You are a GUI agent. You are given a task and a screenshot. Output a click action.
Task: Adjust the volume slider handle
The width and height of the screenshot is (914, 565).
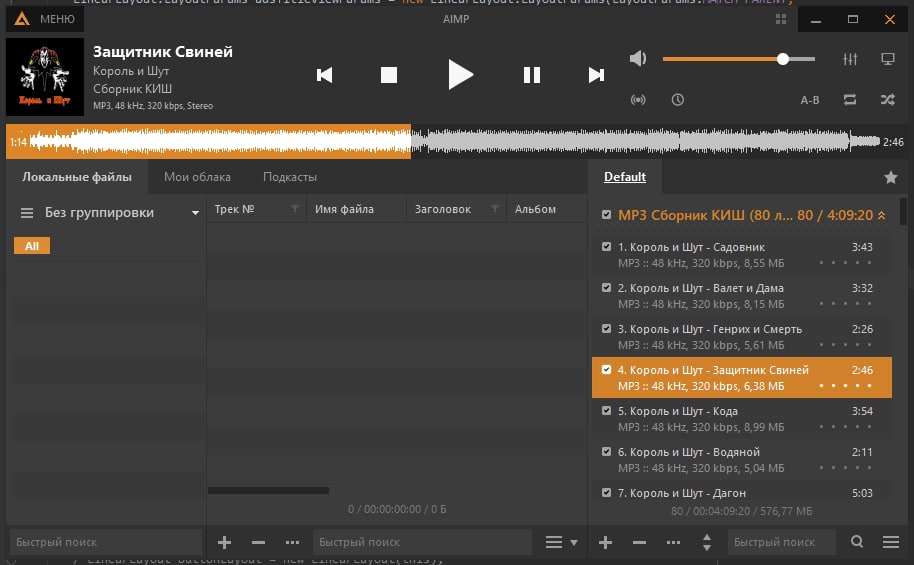pos(783,59)
